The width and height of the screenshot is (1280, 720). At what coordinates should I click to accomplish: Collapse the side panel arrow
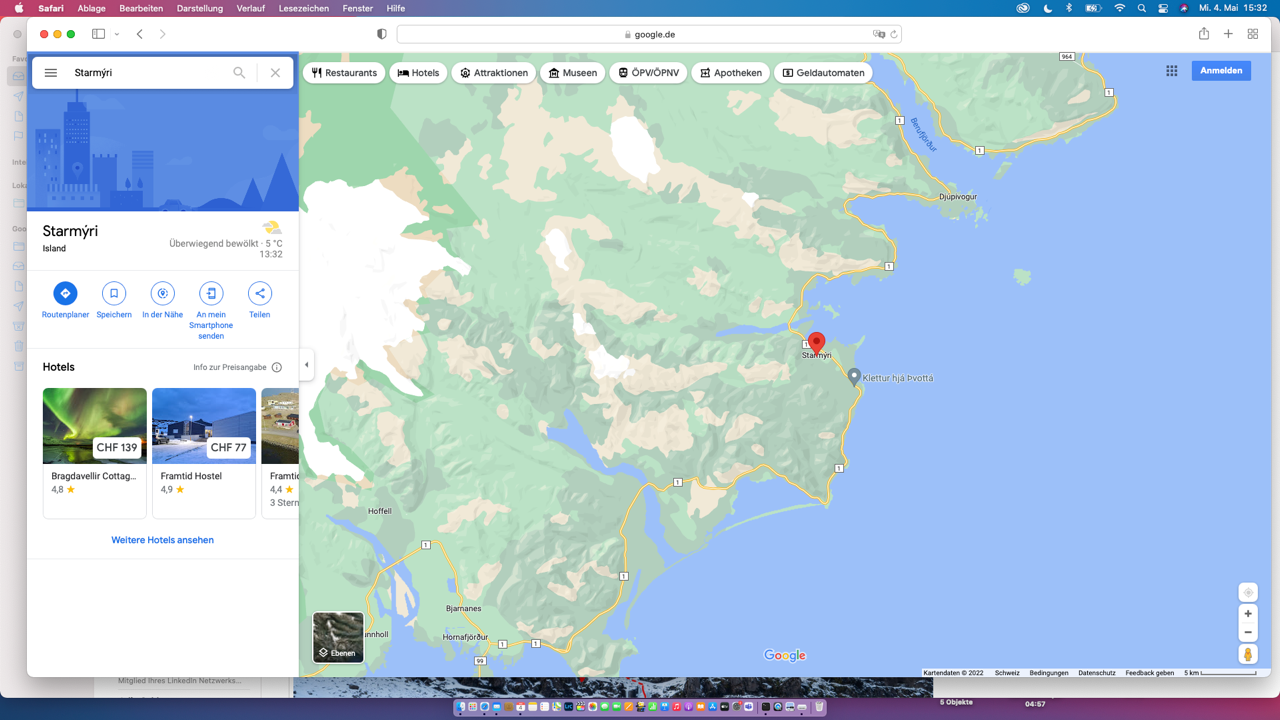coord(306,365)
